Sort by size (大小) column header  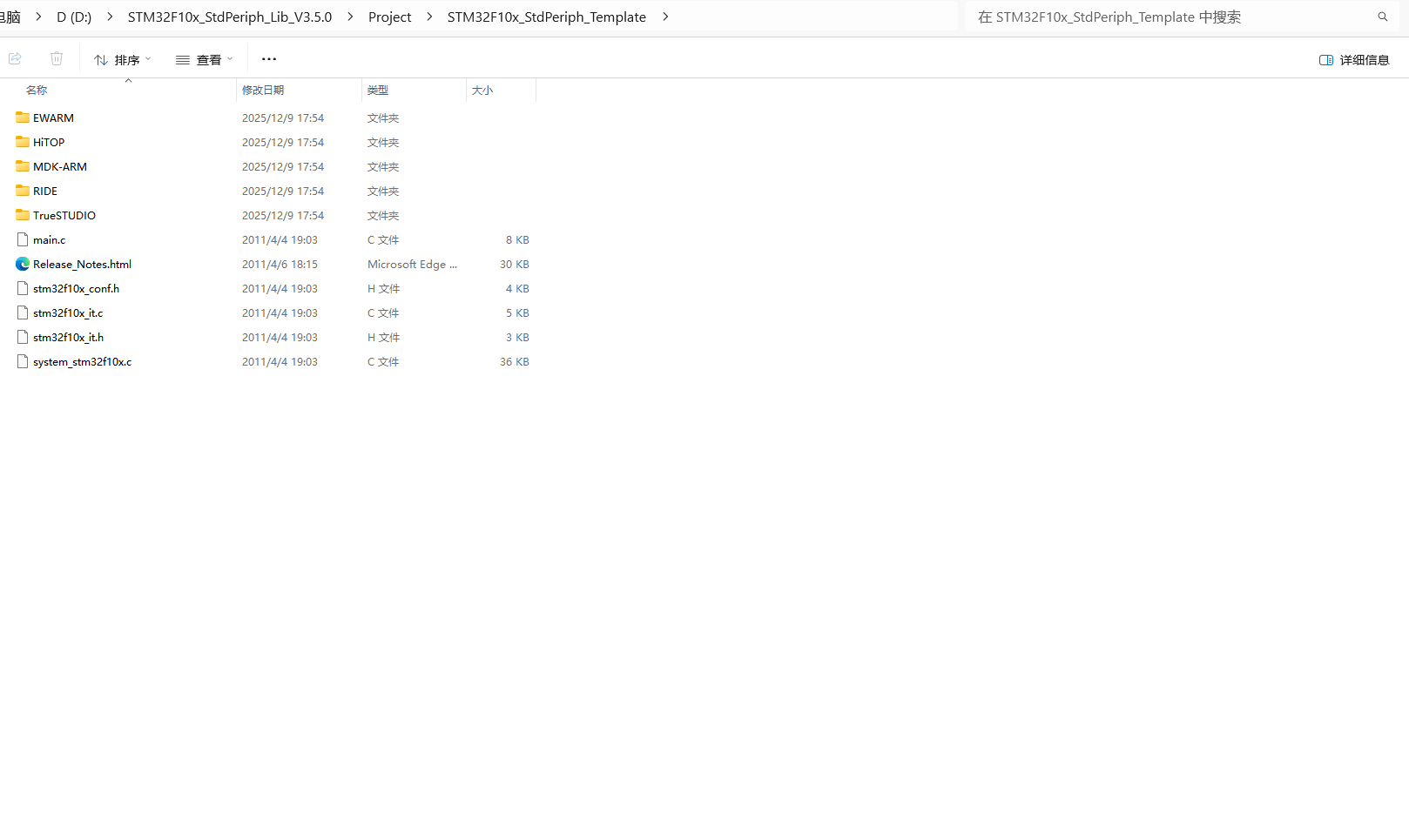tap(482, 90)
